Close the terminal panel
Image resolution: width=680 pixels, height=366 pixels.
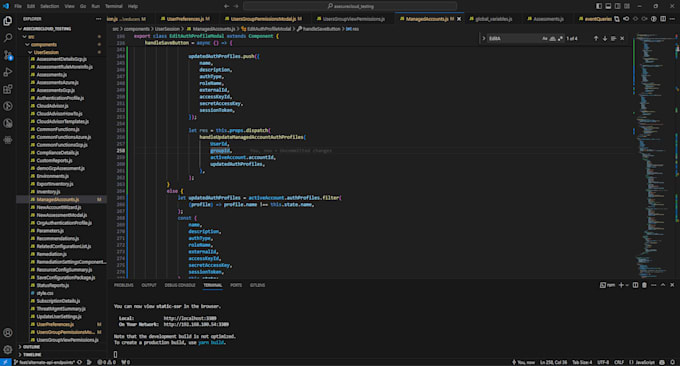click(672, 285)
